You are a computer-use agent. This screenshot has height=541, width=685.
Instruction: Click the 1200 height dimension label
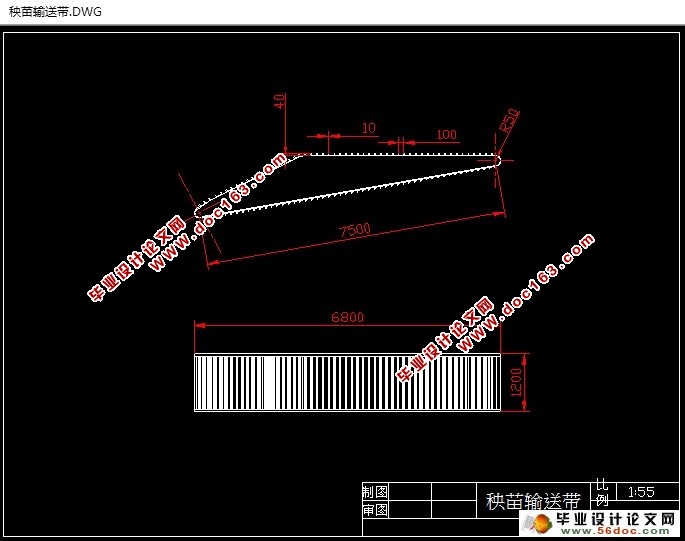[516, 382]
